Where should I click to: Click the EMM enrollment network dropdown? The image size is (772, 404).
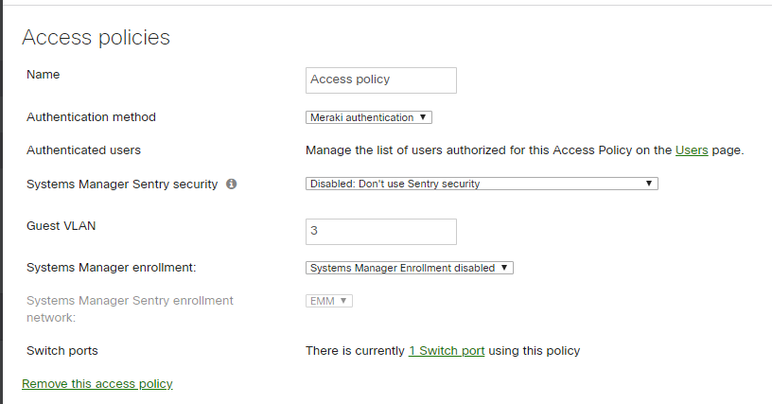[x=329, y=301]
